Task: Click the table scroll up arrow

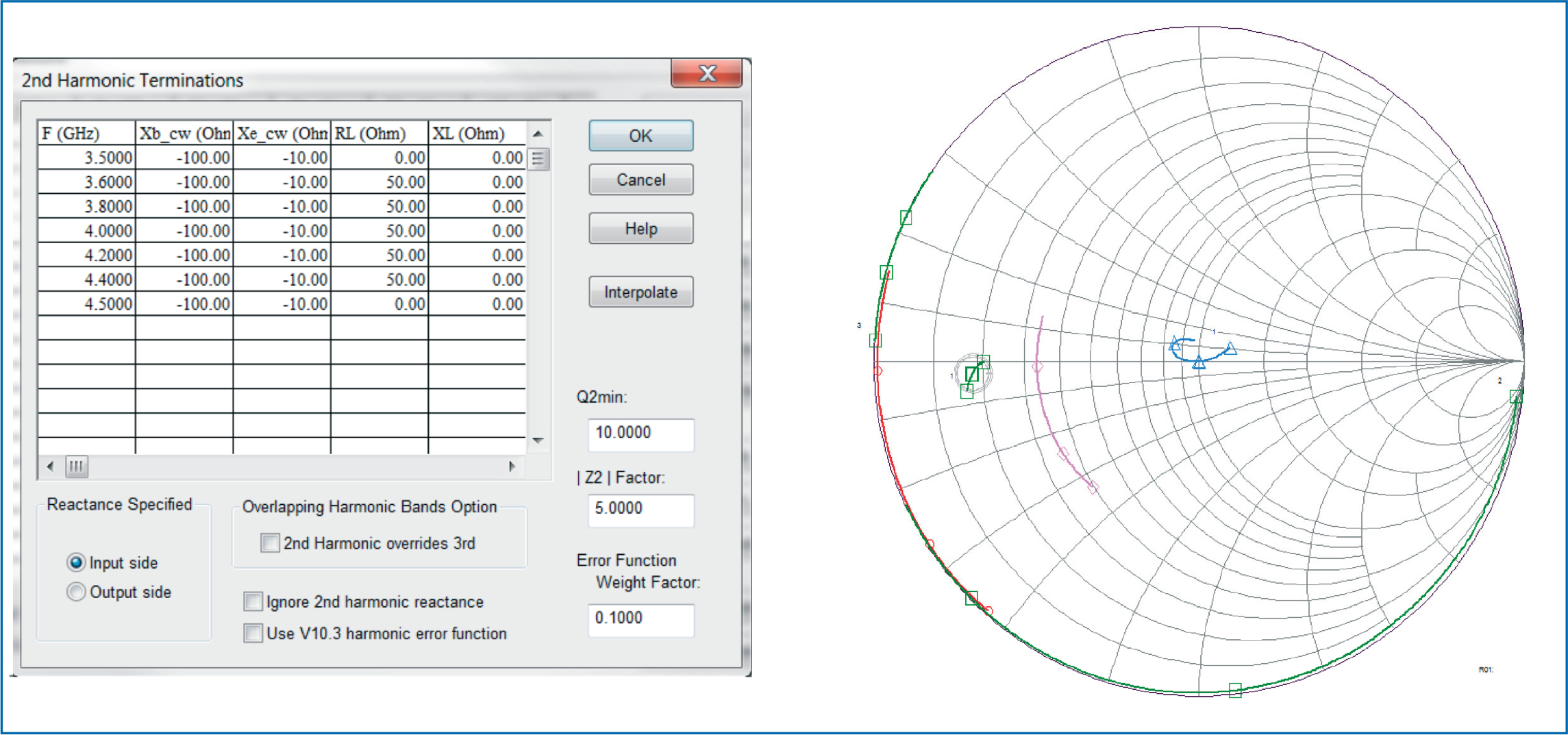Action: tap(538, 134)
